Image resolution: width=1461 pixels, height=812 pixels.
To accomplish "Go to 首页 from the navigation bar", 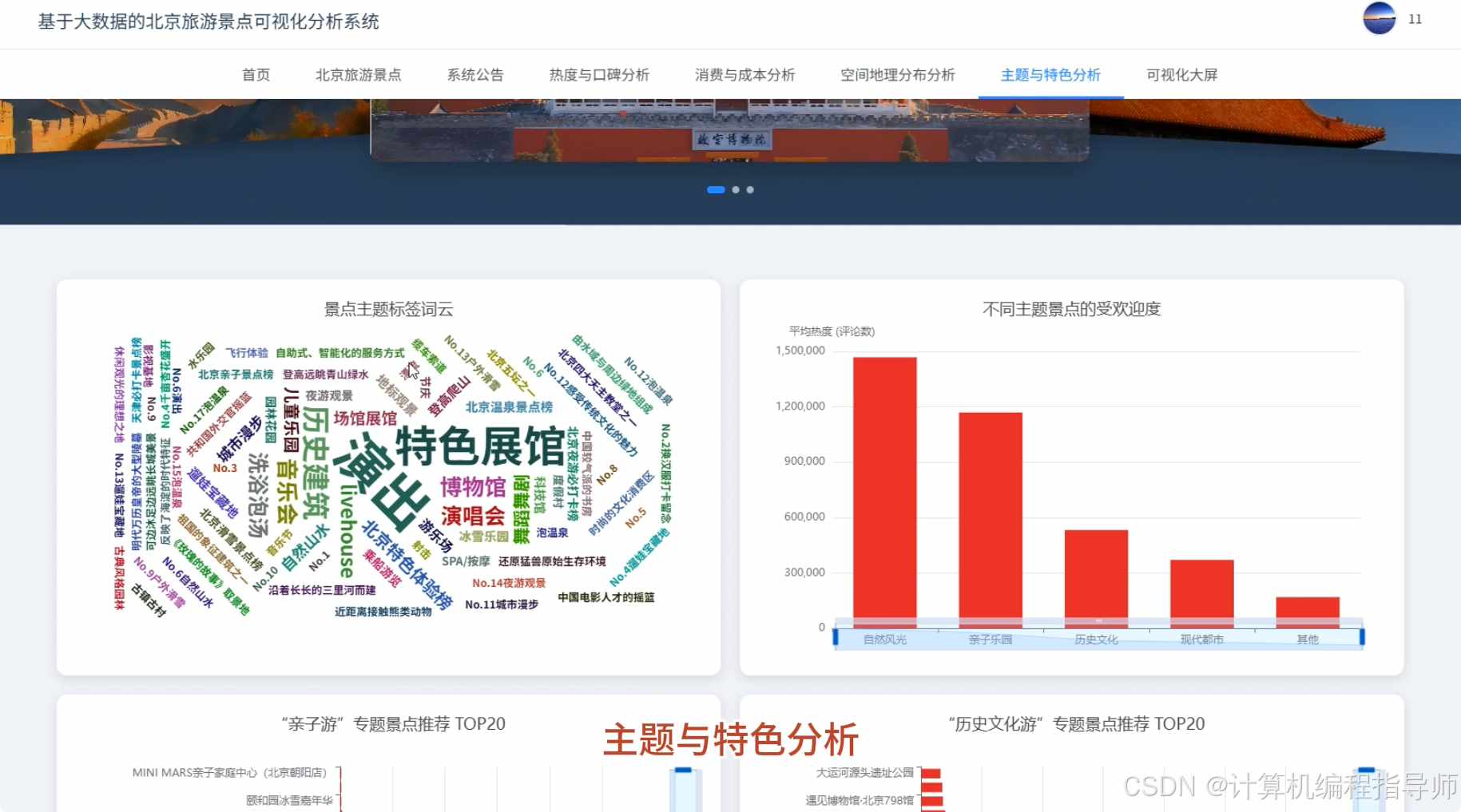I will (x=256, y=74).
